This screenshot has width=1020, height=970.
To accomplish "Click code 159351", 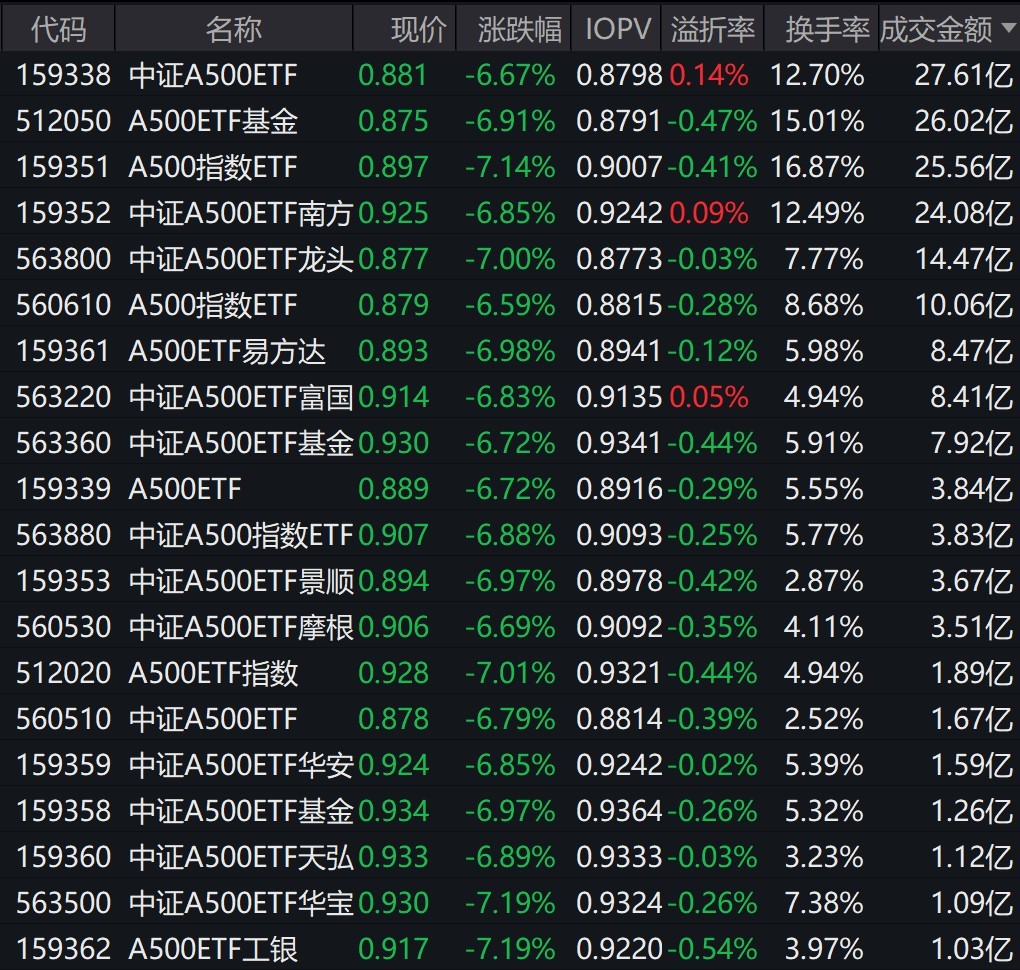I will [x=63, y=167].
